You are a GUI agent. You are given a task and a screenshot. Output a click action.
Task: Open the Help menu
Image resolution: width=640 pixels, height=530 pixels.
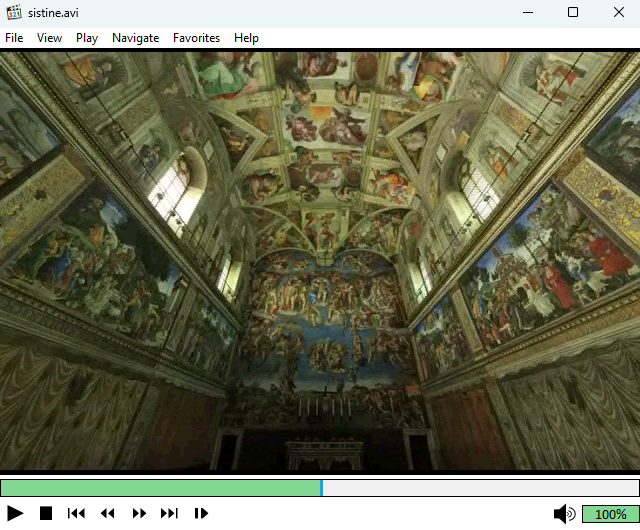[246, 38]
